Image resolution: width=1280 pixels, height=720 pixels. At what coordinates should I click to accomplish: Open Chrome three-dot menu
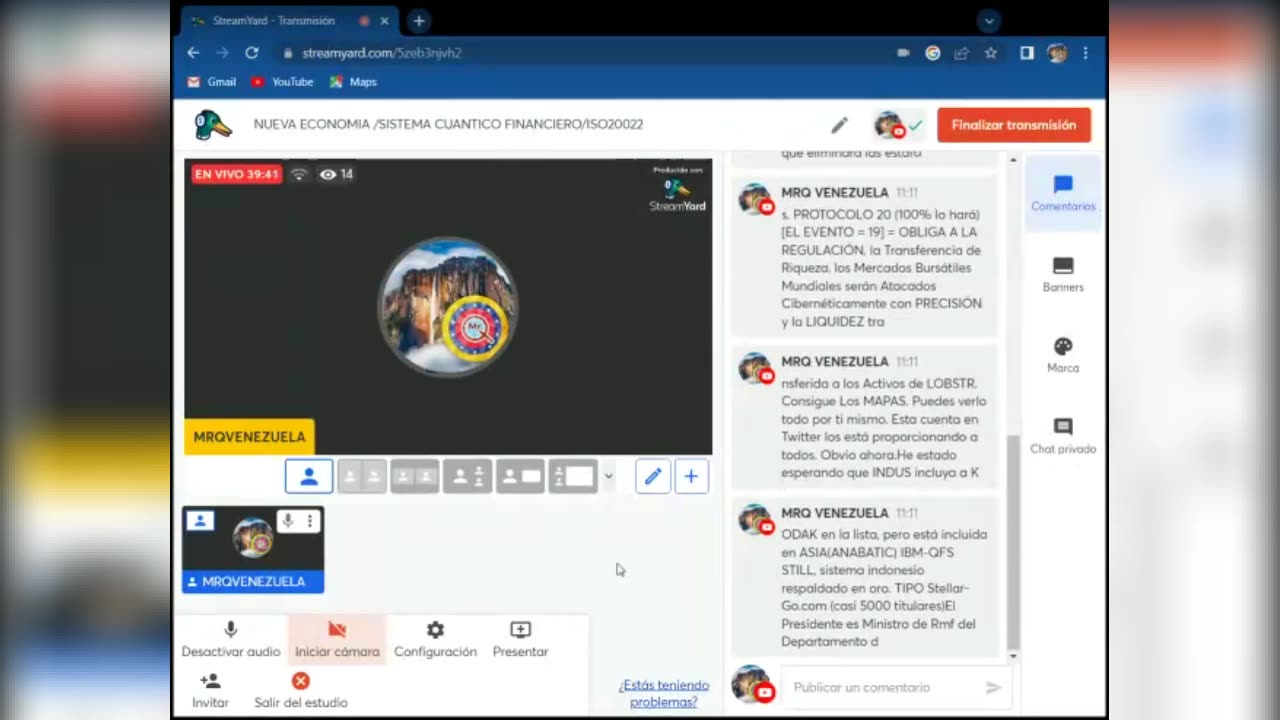pos(1085,53)
